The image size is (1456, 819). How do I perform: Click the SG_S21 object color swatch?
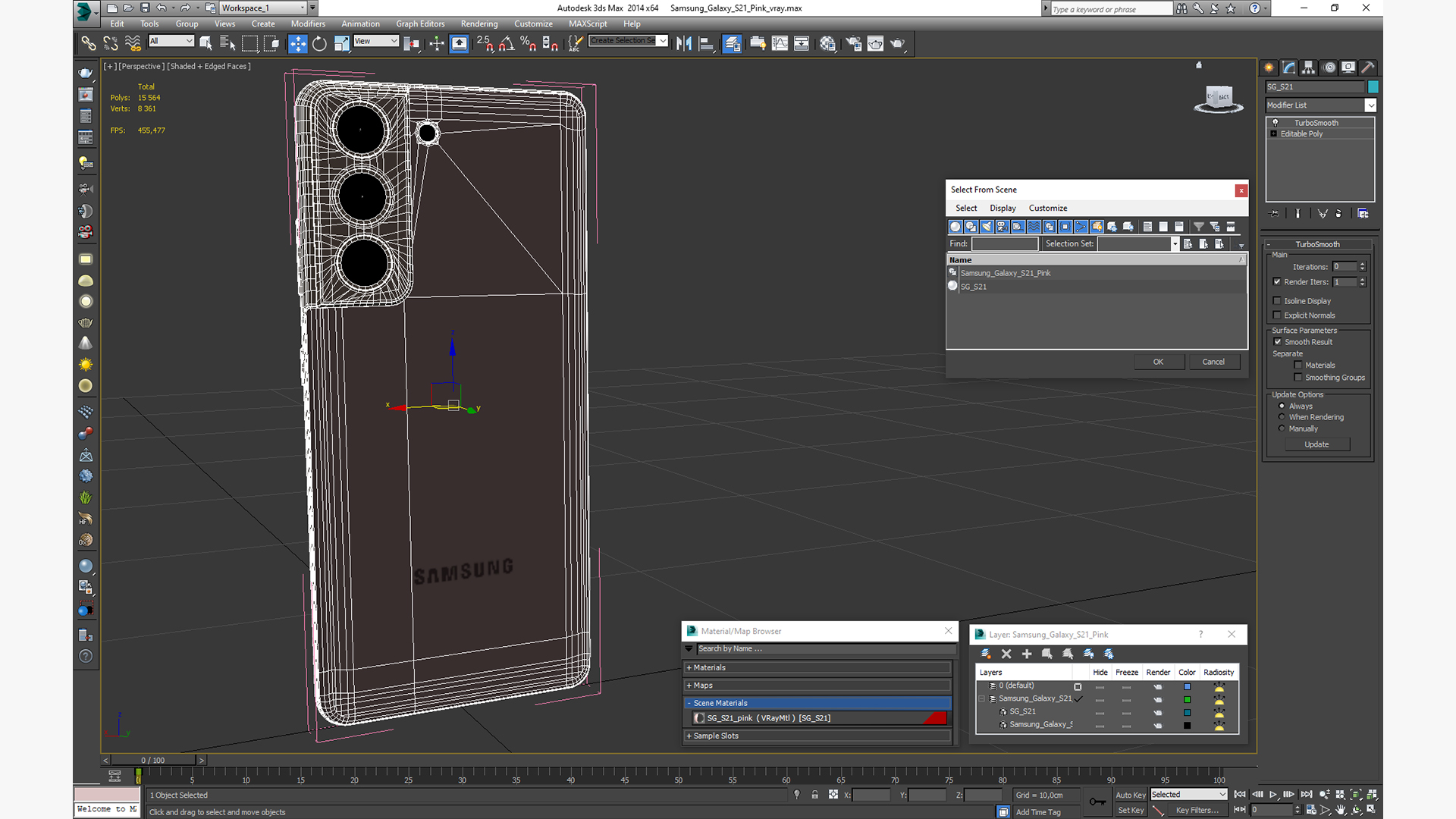(x=1373, y=87)
